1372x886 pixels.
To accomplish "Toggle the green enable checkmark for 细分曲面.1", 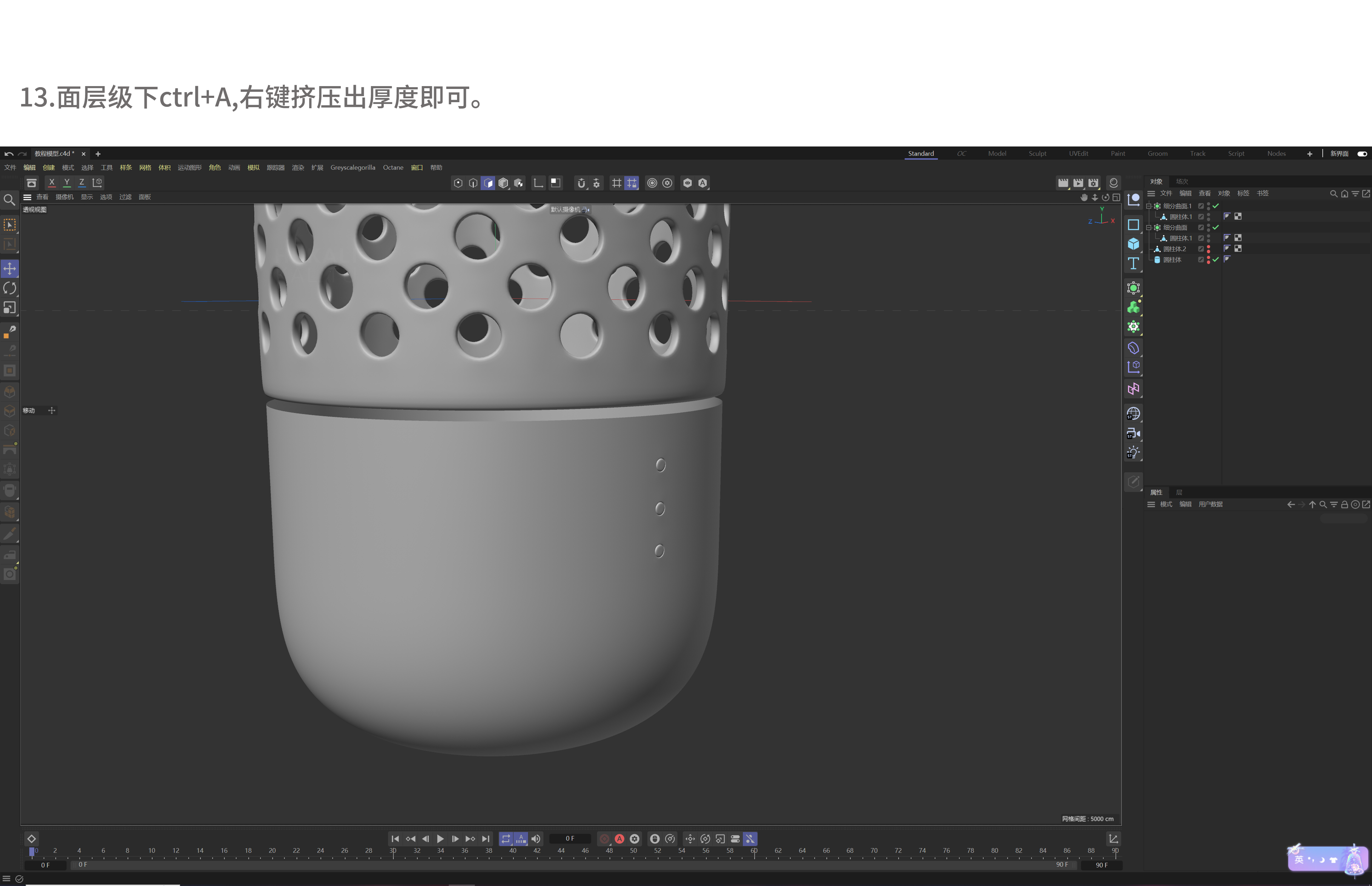I will pyautogui.click(x=1216, y=206).
